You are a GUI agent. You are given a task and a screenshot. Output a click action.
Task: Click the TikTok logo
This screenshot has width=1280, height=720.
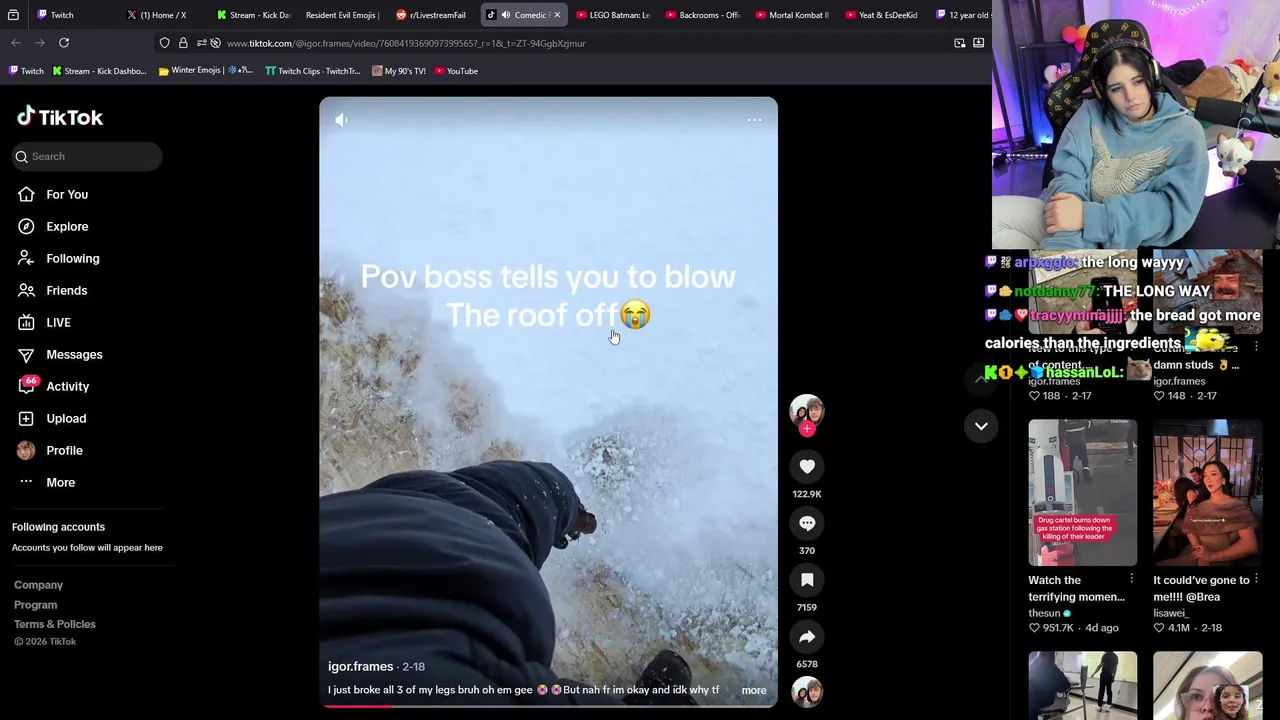[60, 117]
